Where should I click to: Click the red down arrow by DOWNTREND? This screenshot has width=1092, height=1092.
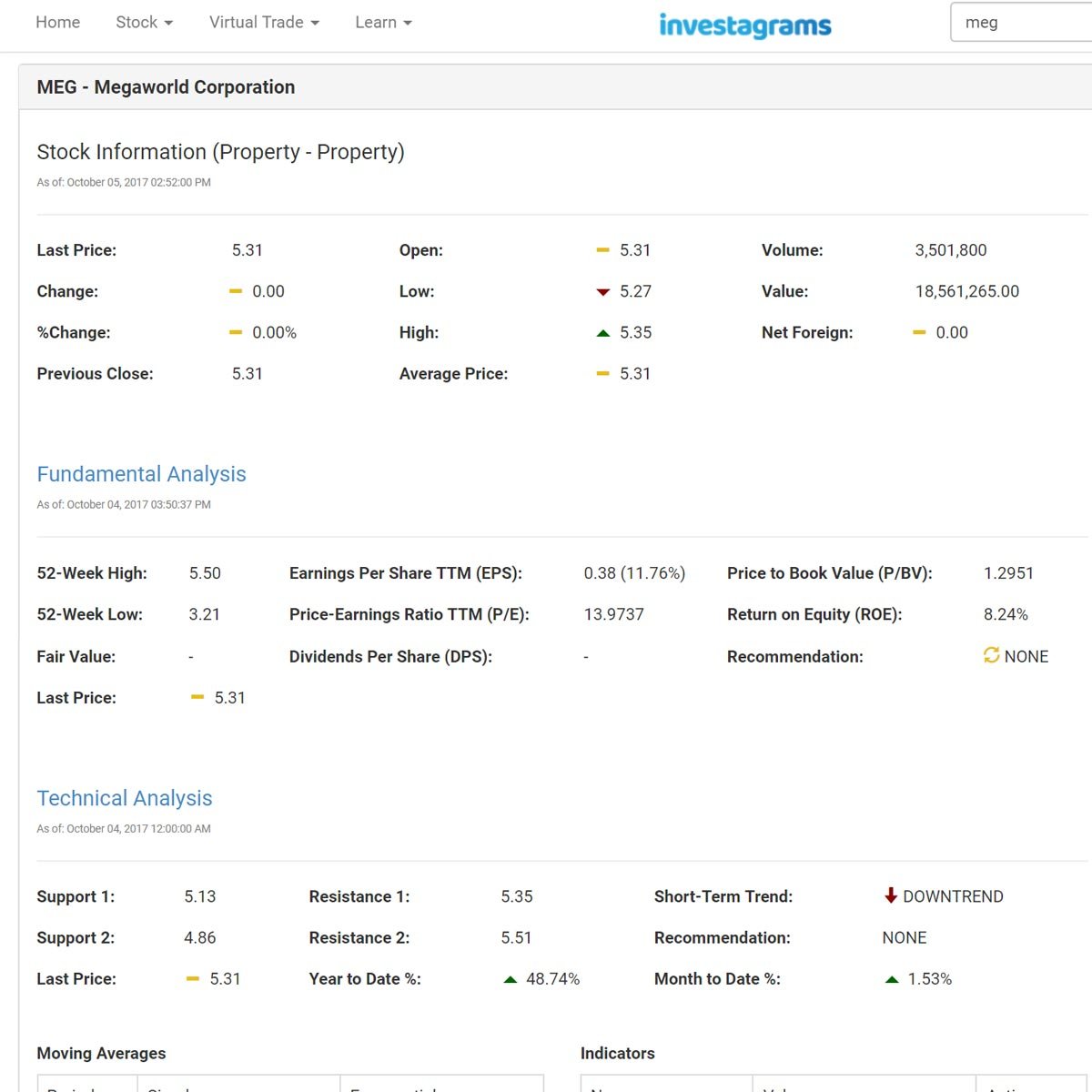pyautogui.click(x=891, y=895)
